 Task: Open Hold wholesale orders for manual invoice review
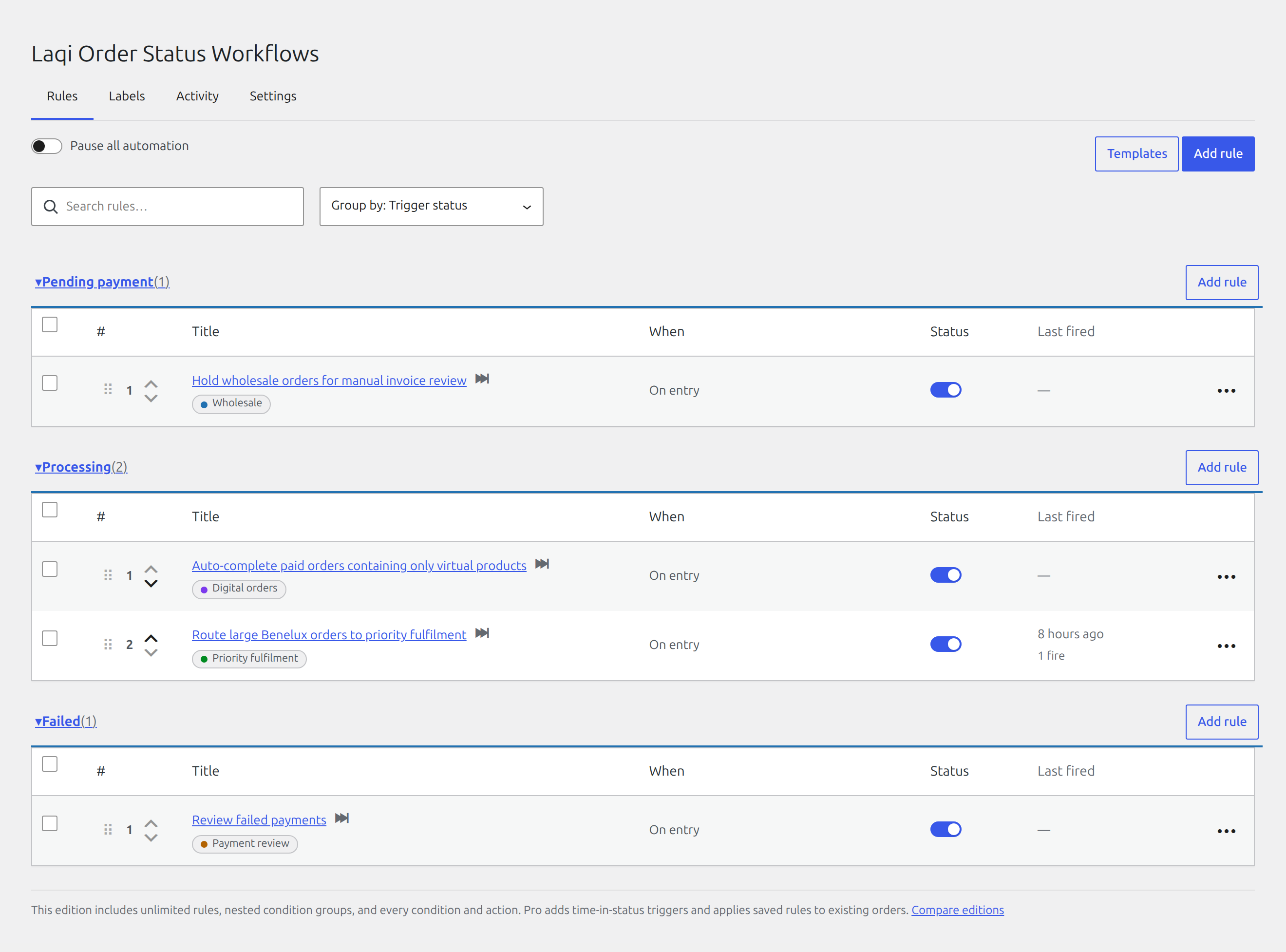329,381
